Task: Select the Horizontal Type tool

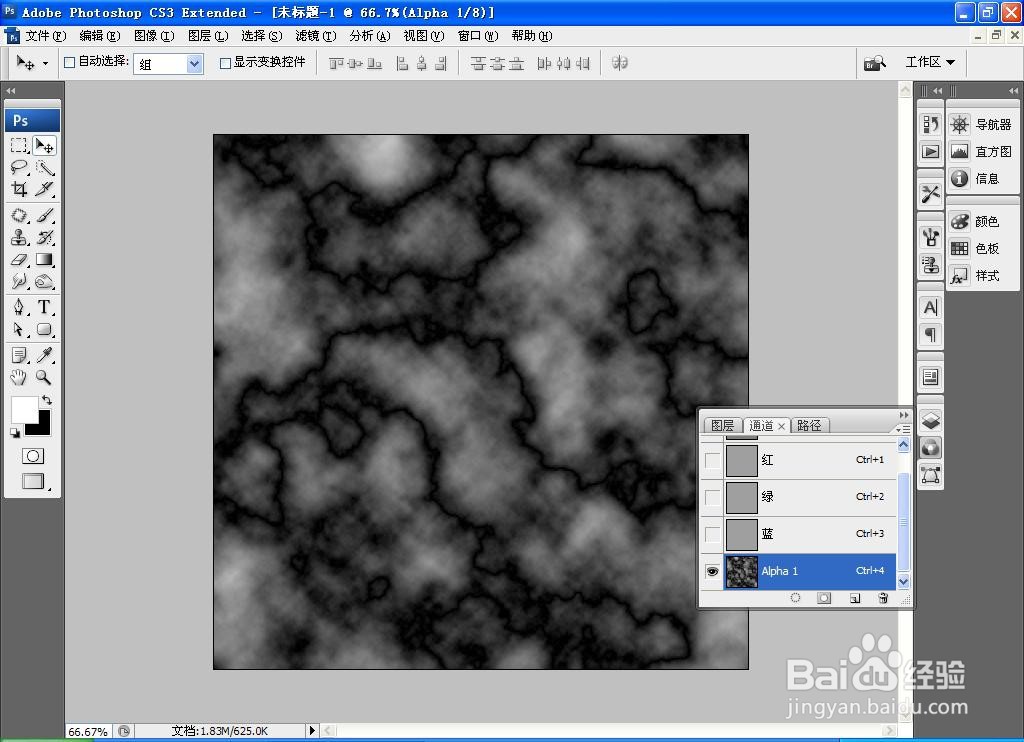Action: coord(44,307)
